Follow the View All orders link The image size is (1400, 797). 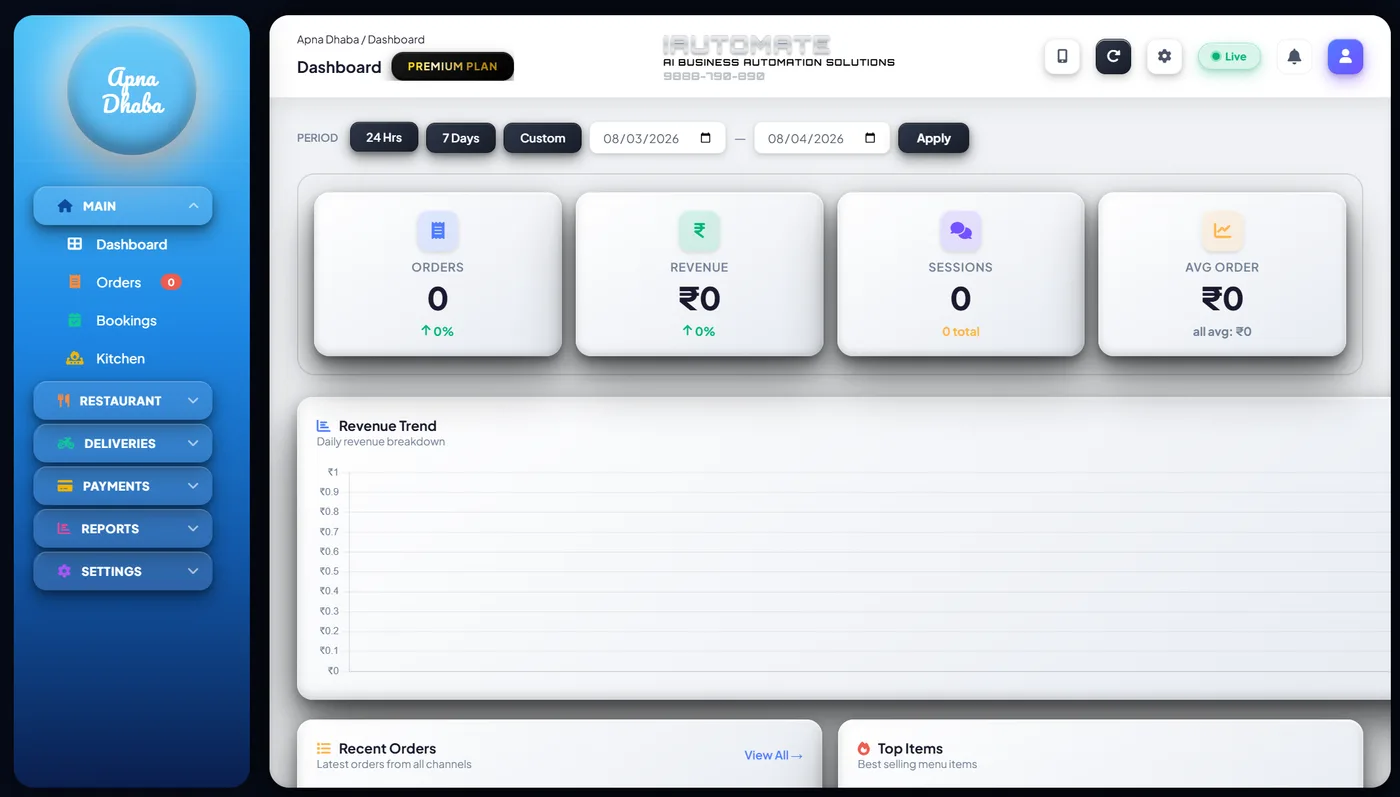[773, 755]
